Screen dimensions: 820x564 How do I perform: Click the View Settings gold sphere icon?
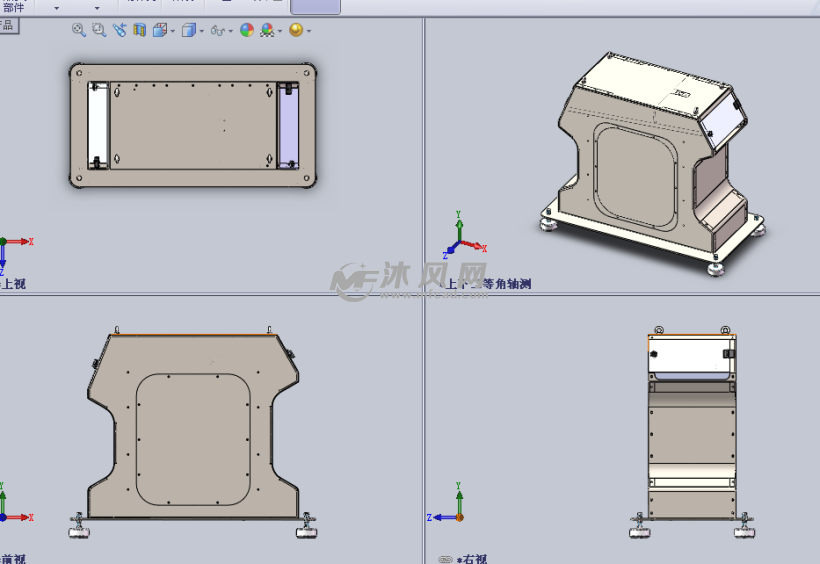coord(296,30)
